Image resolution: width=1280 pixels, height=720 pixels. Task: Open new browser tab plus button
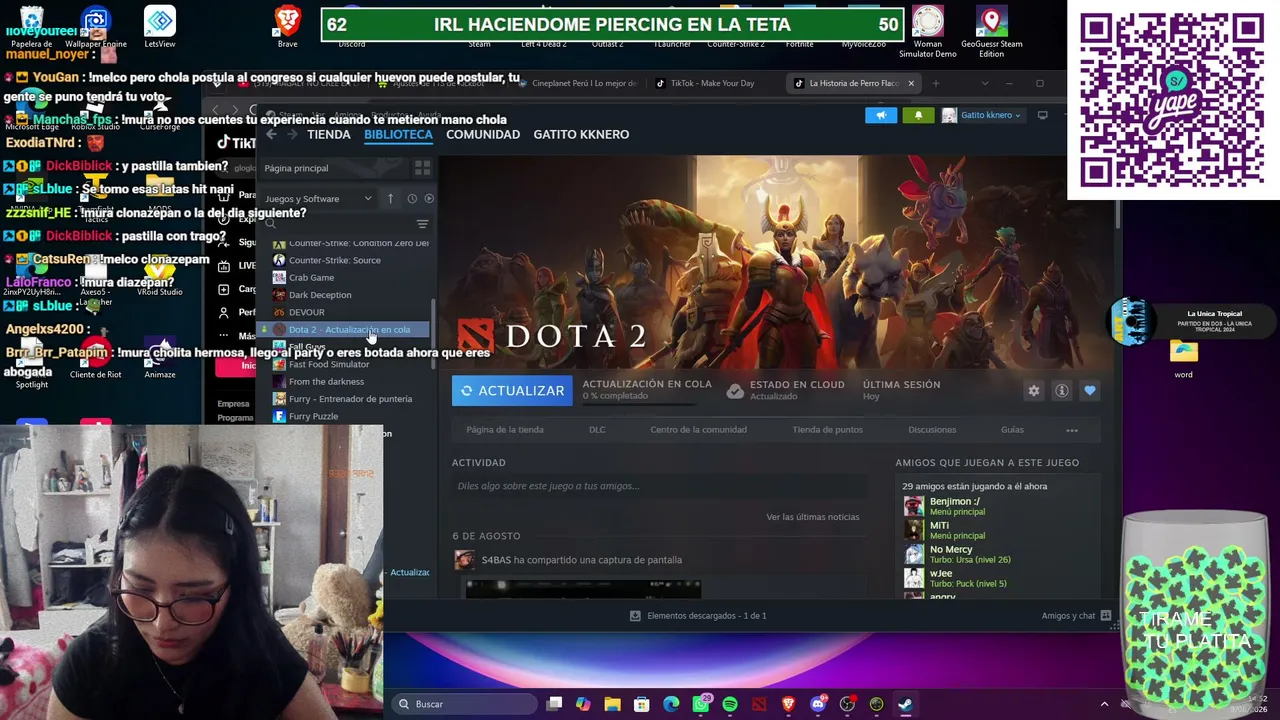click(936, 84)
